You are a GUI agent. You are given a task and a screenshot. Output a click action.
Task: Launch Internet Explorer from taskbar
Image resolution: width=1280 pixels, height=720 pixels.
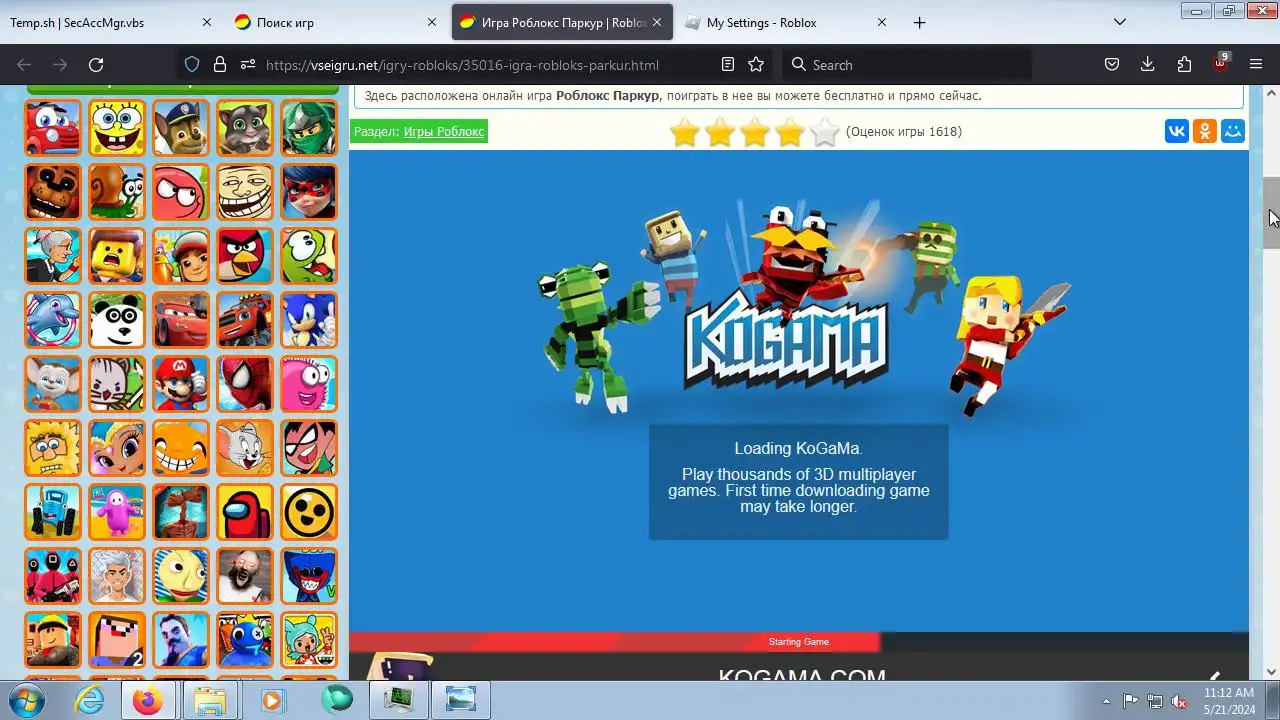click(x=90, y=700)
